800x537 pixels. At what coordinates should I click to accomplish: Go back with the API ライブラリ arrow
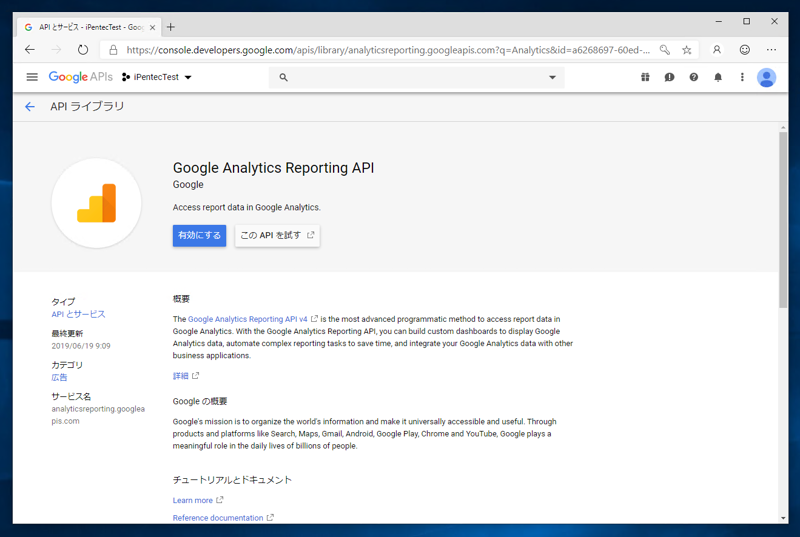pyautogui.click(x=30, y=107)
